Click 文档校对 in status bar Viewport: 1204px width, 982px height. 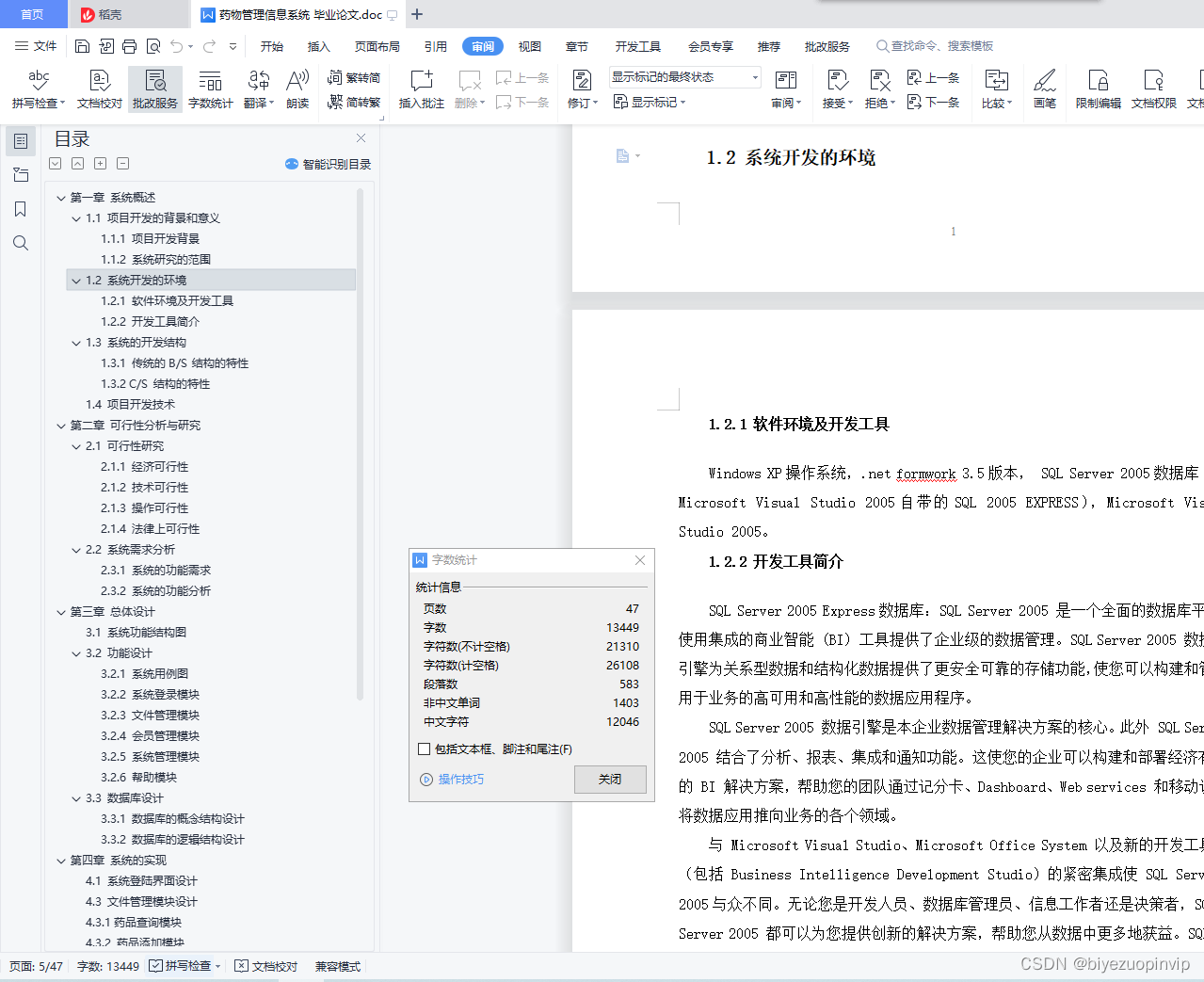pos(265,966)
